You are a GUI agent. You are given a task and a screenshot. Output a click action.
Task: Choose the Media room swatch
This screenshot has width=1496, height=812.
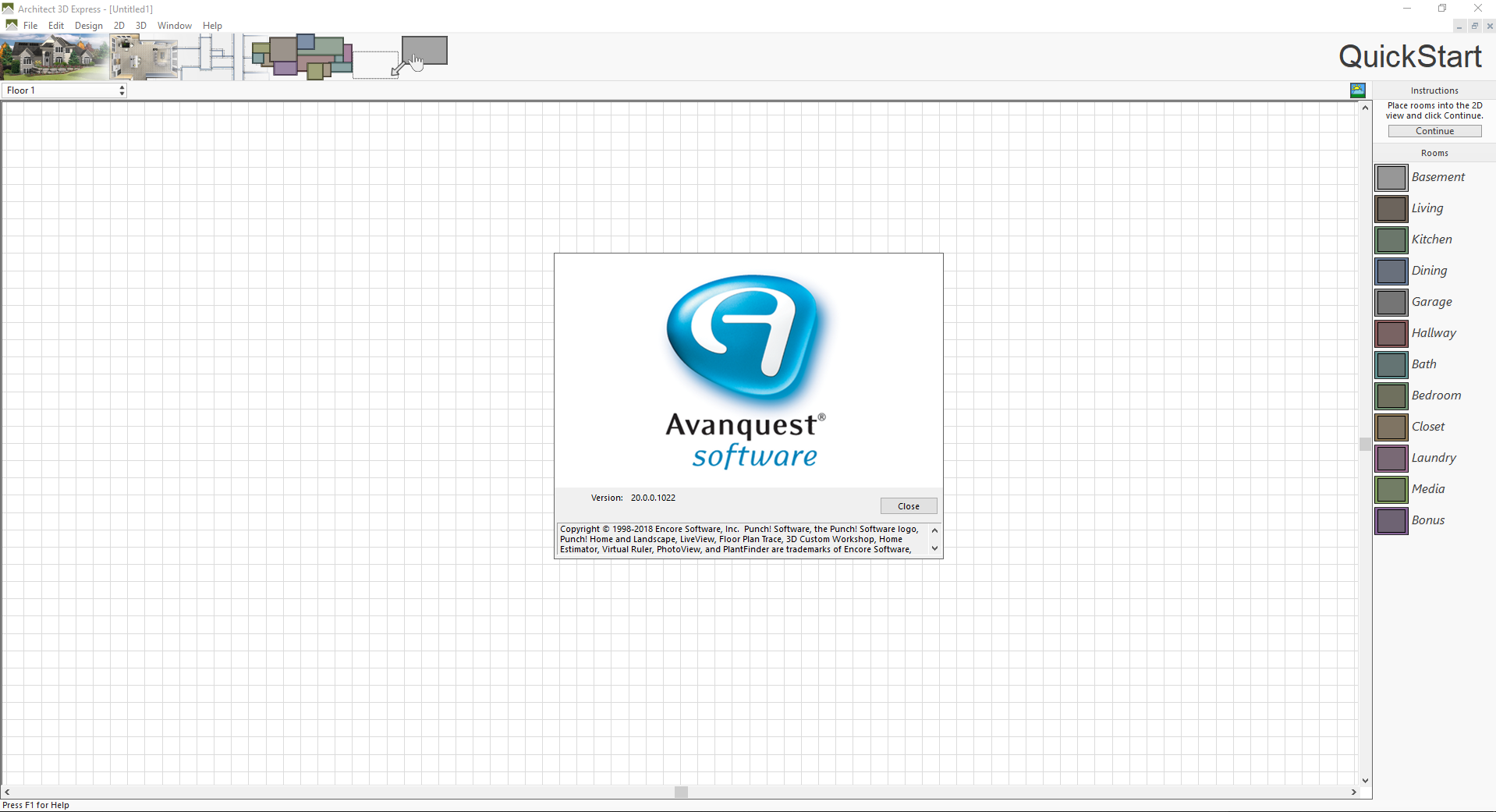(x=1391, y=490)
